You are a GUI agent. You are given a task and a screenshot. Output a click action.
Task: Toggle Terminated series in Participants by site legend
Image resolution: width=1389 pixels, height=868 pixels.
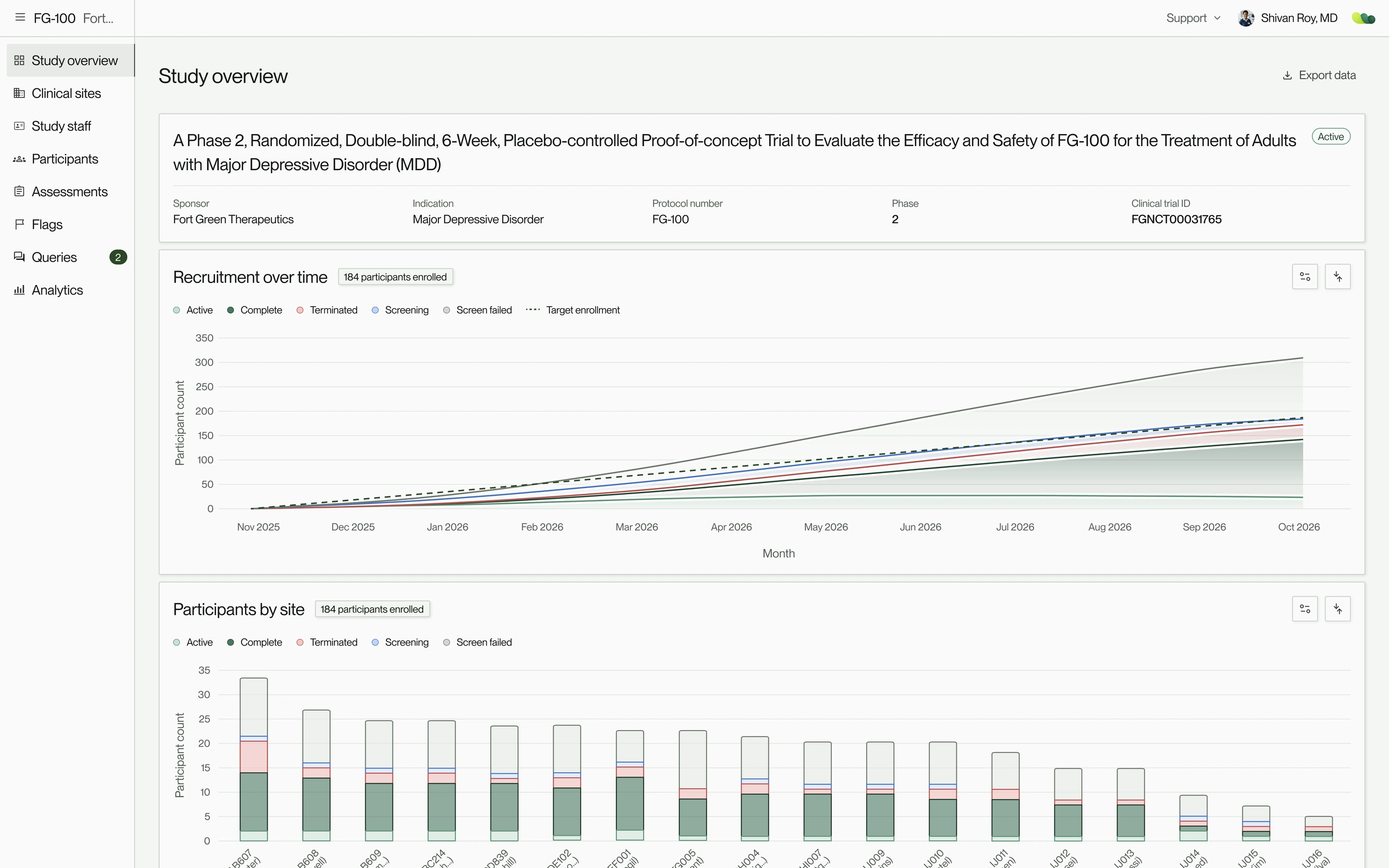[x=327, y=642]
